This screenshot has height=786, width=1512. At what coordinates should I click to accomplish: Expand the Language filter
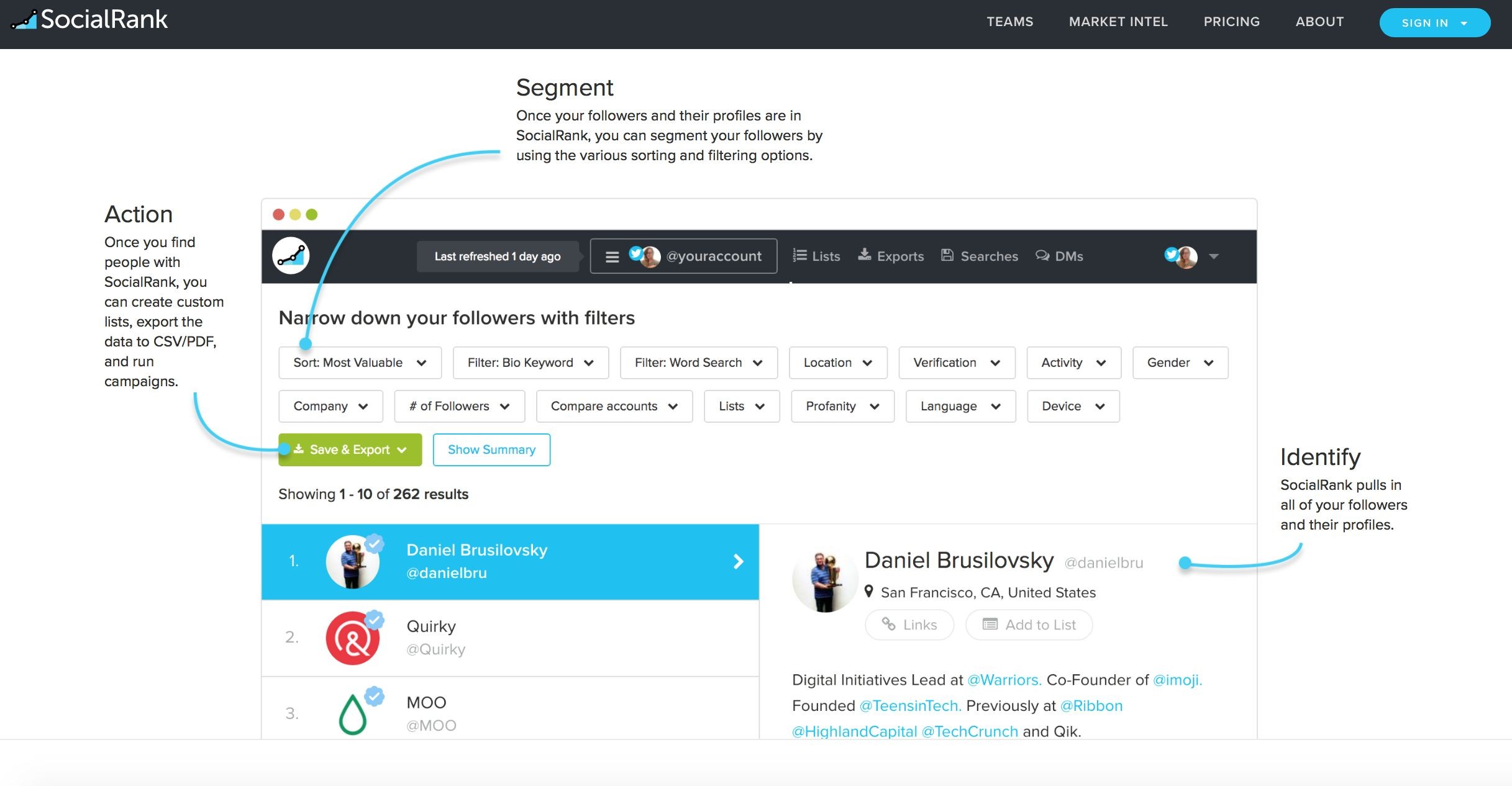point(960,406)
